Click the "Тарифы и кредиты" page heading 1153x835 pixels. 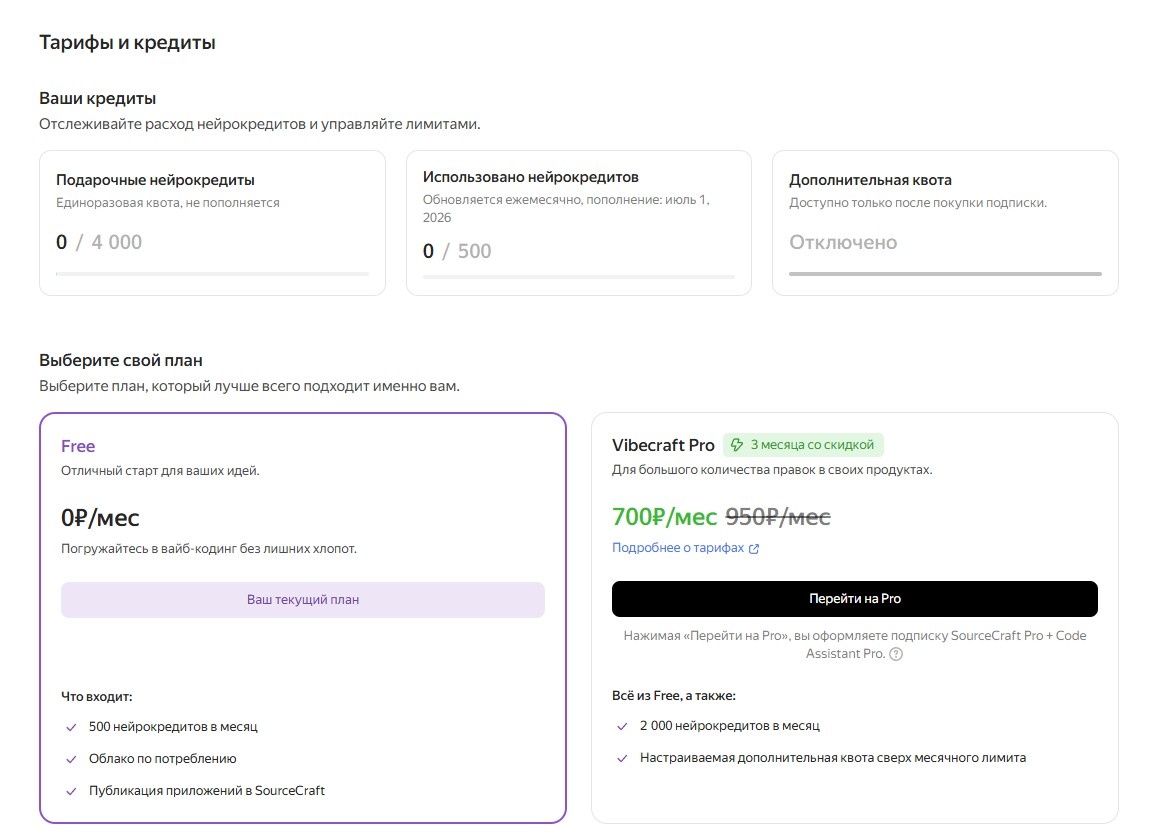click(127, 43)
